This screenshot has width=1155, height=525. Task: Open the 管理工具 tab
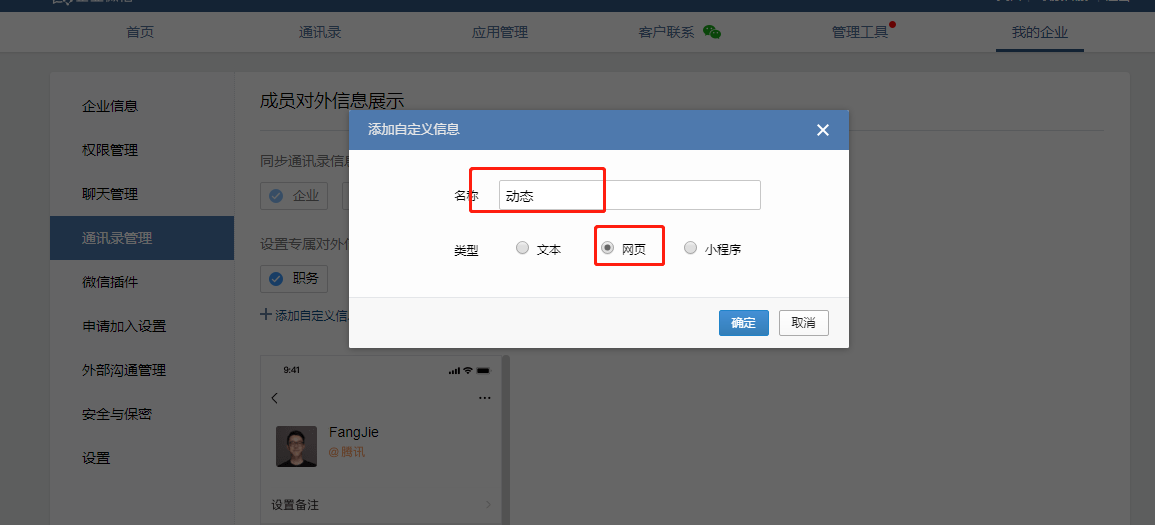click(860, 32)
